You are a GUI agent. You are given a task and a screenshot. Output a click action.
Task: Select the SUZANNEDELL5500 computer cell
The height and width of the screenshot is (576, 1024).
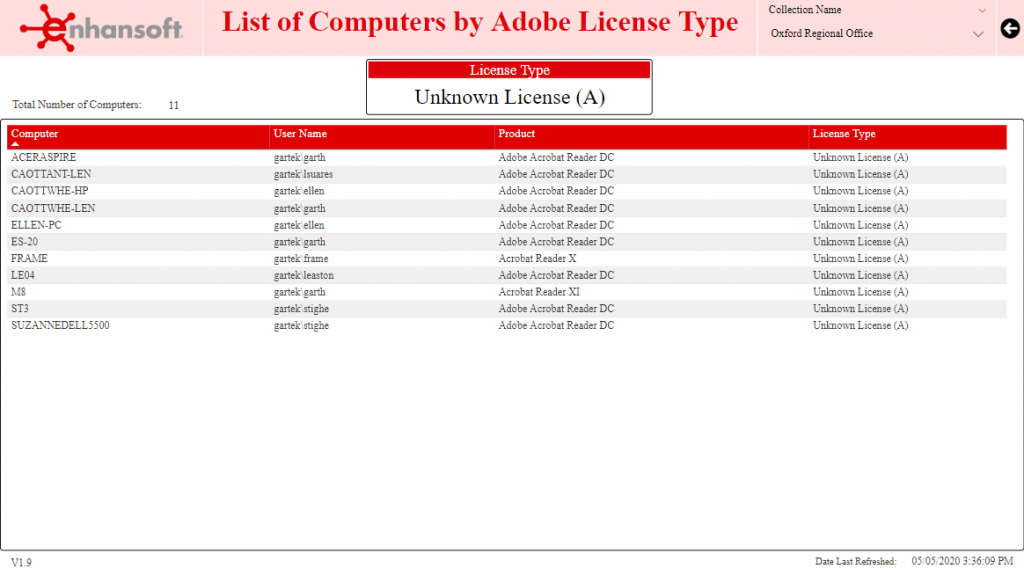click(x=60, y=325)
